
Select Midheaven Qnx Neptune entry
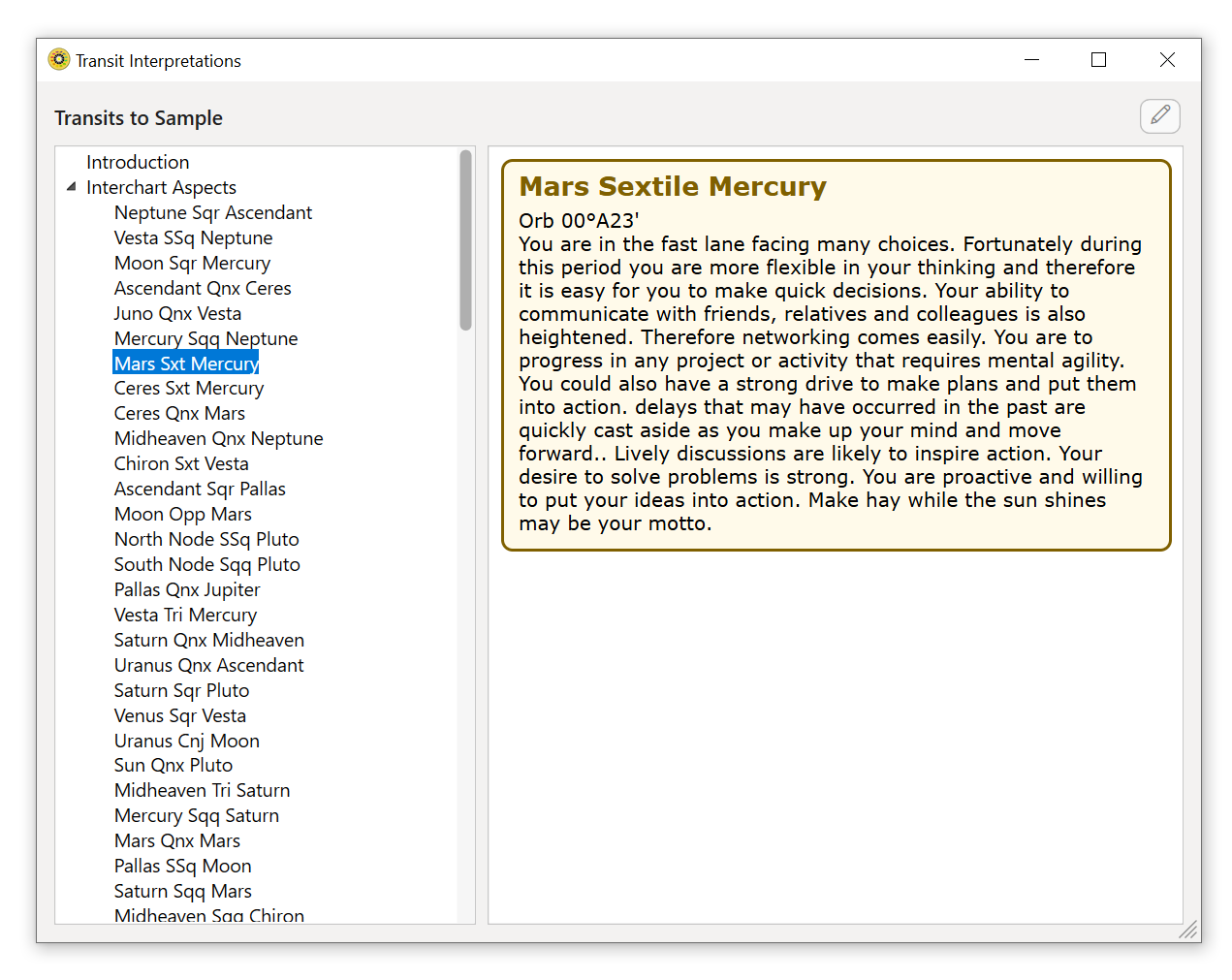tap(218, 438)
